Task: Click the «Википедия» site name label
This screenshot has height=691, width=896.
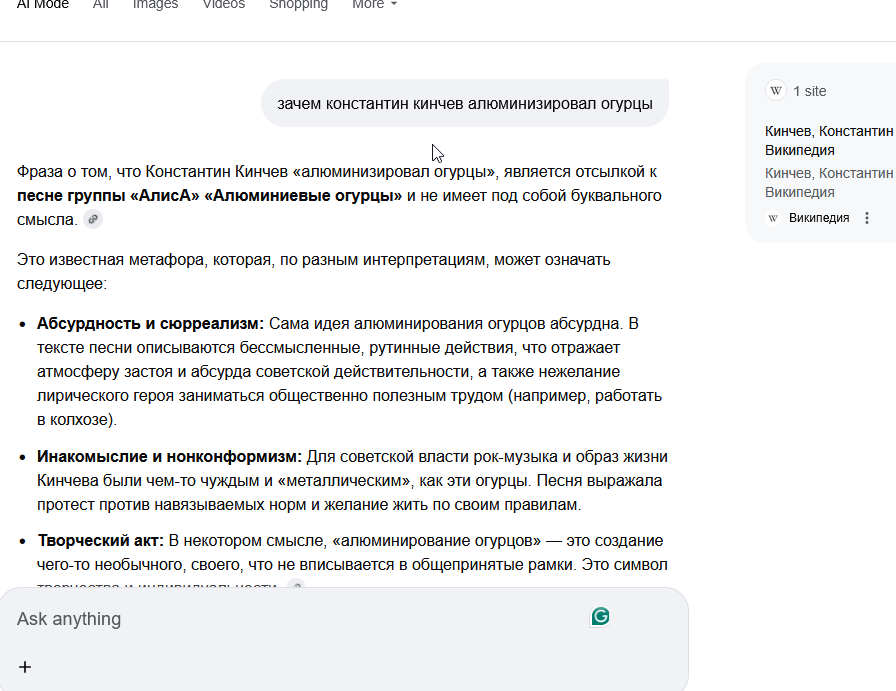Action: tap(819, 218)
